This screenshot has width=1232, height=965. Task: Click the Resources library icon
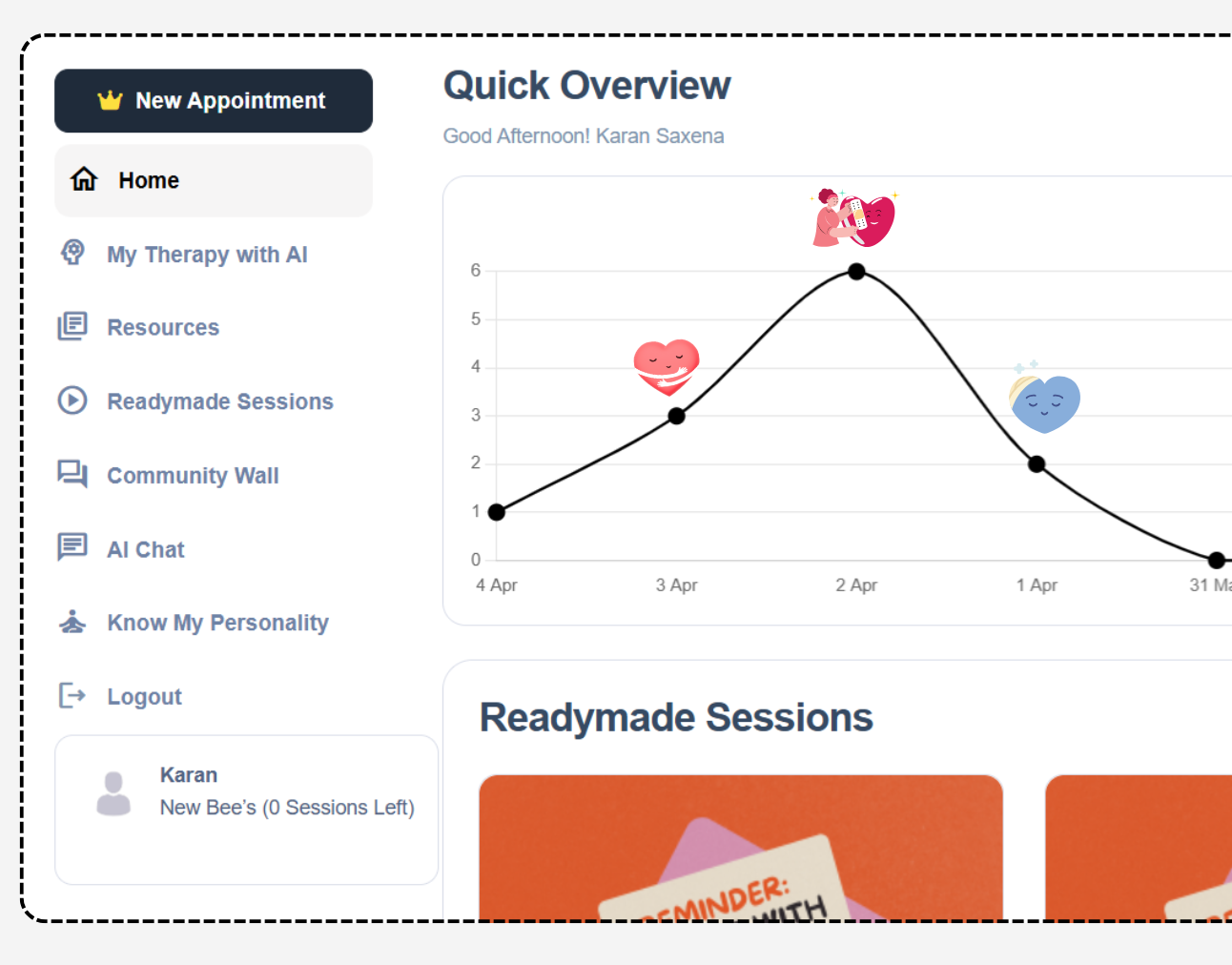click(72, 326)
